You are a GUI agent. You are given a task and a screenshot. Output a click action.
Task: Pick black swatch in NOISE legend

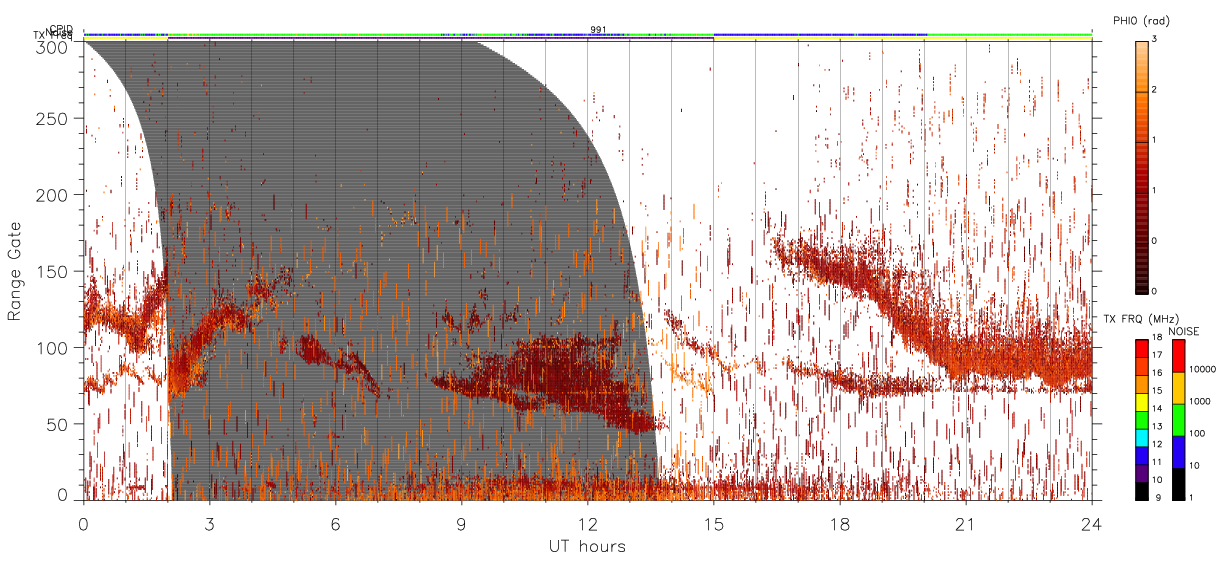pyautogui.click(x=1177, y=483)
